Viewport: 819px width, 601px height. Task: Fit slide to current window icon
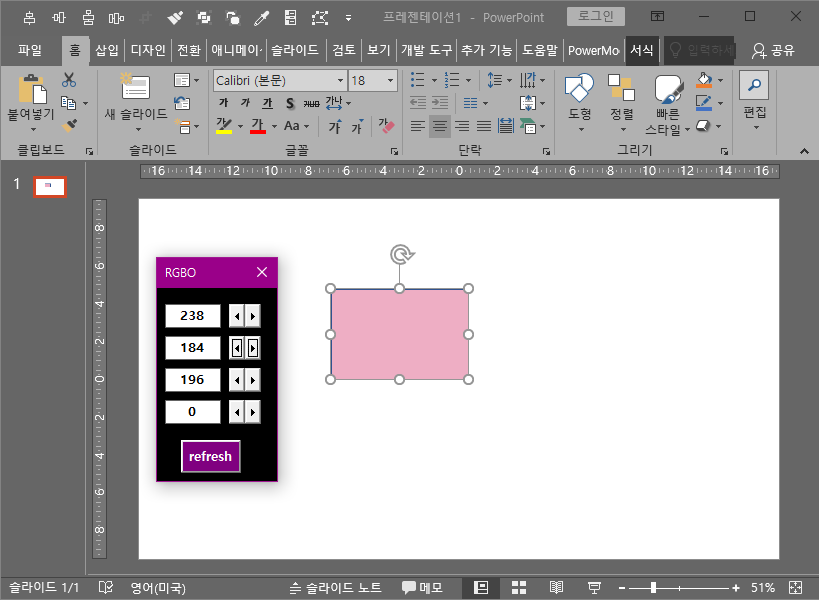[795, 587]
